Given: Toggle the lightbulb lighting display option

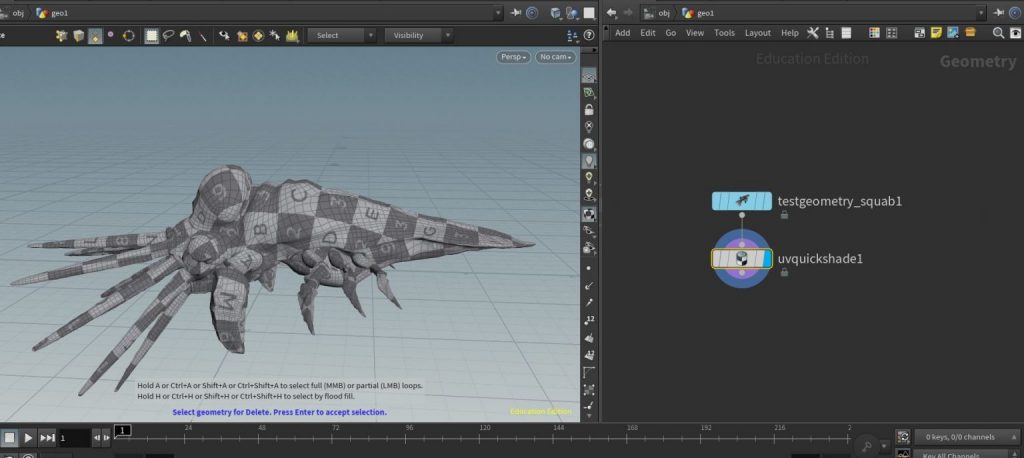Looking at the screenshot, I should 589,160.
